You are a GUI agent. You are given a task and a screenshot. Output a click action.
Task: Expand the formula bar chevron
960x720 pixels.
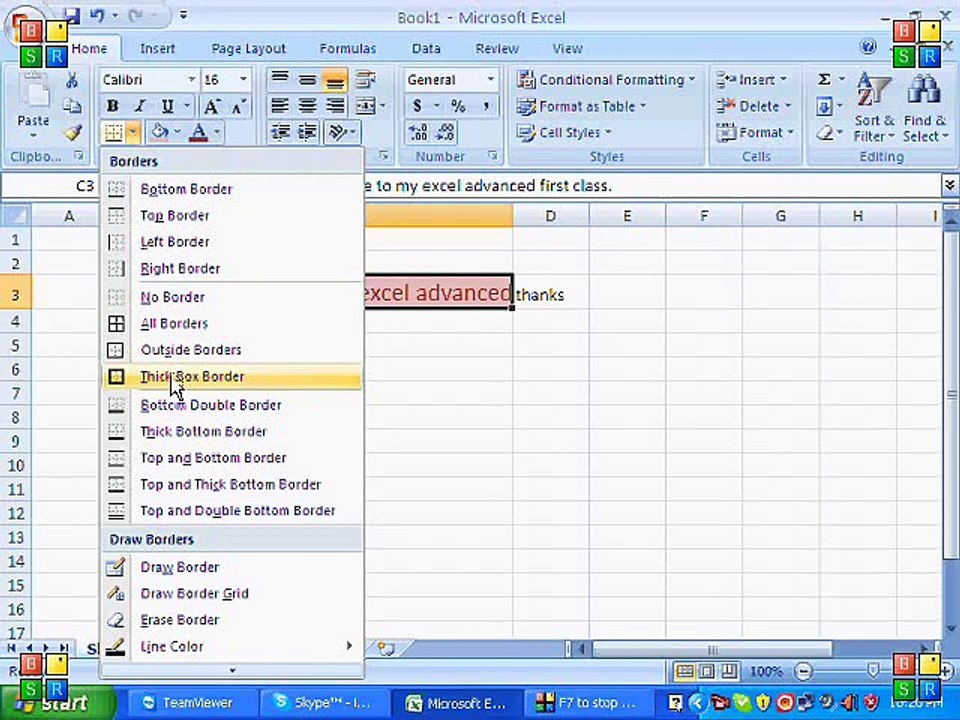point(950,185)
